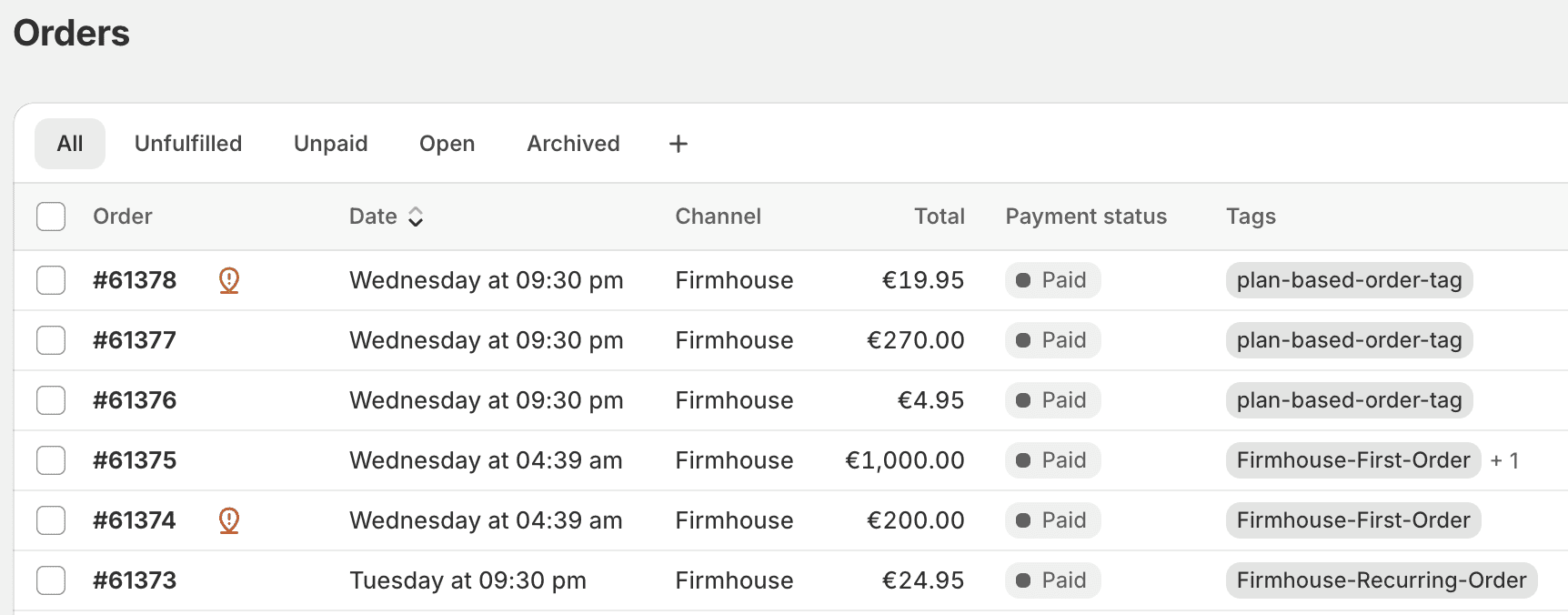The image size is (1568, 615).
Task: Click the plan-based-order-tag on order #61376
Action: 1349,400
